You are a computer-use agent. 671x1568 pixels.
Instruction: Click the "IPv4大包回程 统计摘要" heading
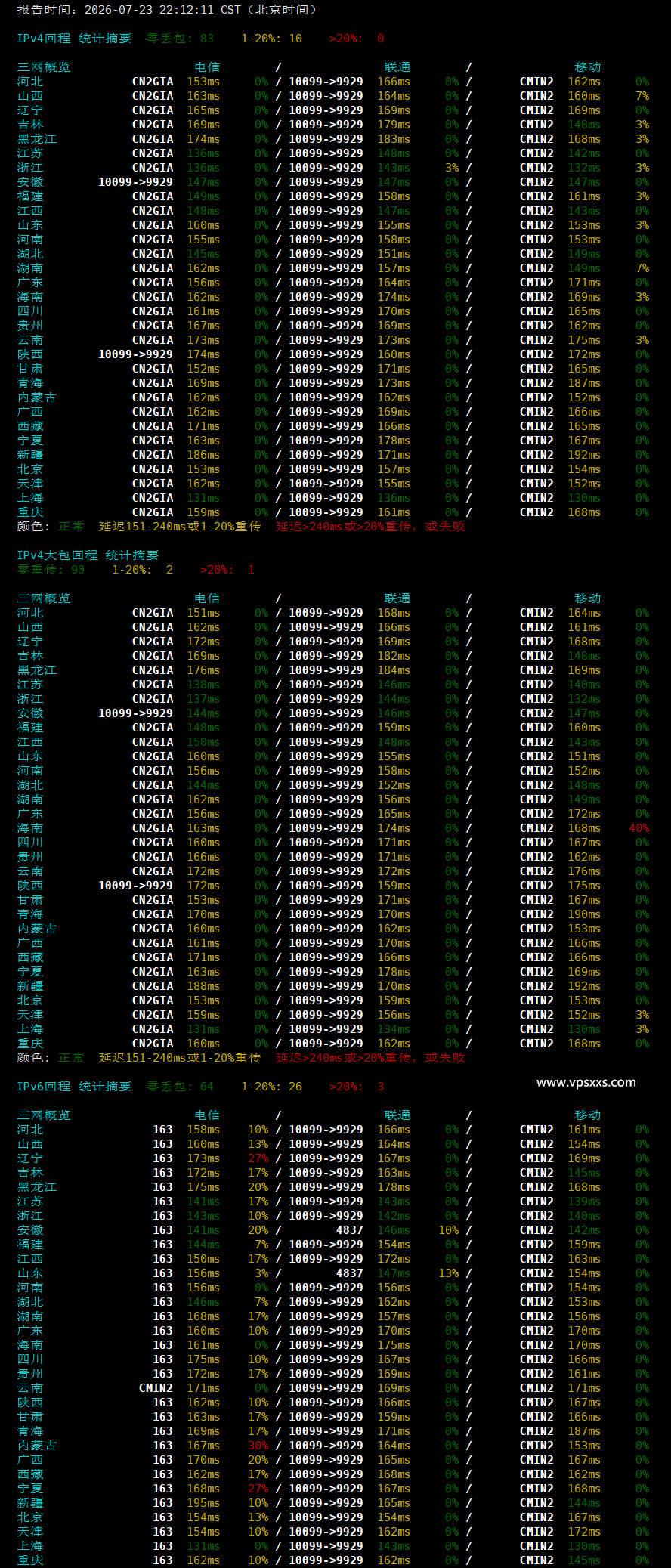click(88, 555)
